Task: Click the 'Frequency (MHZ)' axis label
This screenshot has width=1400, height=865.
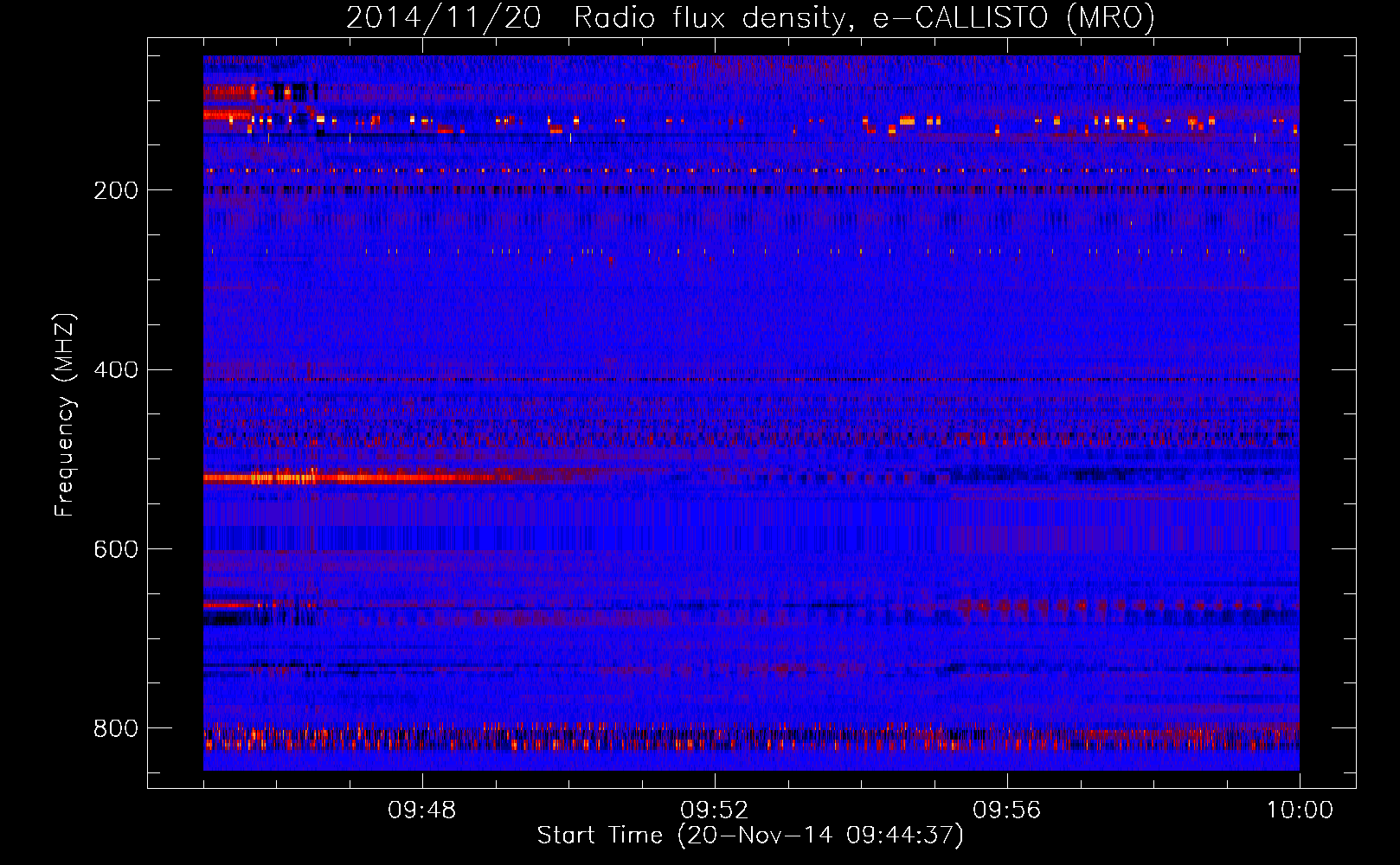Action: point(64,415)
